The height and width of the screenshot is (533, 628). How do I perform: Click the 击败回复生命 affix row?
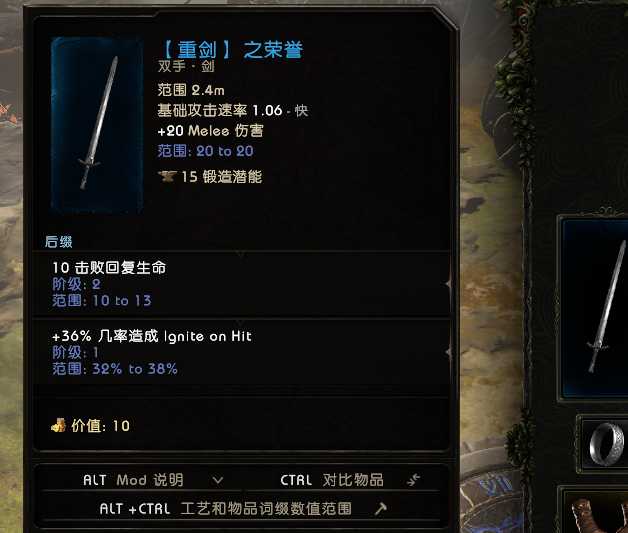[x=241, y=284]
